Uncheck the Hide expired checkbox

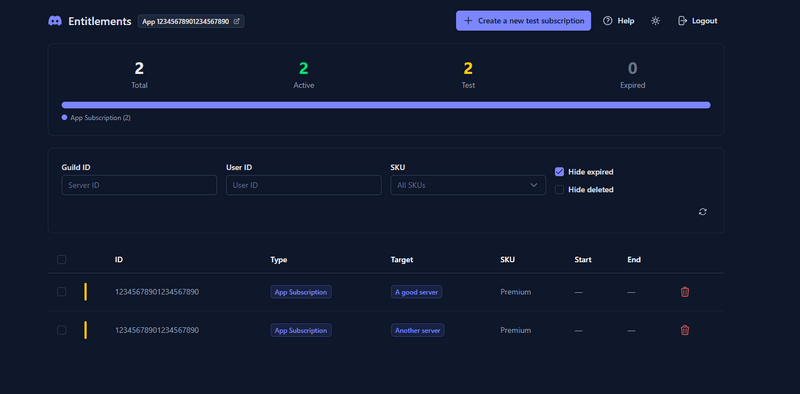[x=559, y=172]
